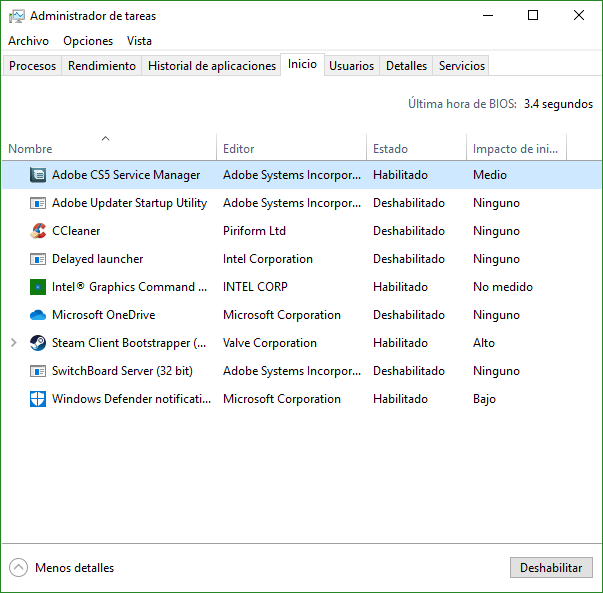Click the Última hora de BIOS label
Screen dimensions: 603x593
[x=462, y=104]
